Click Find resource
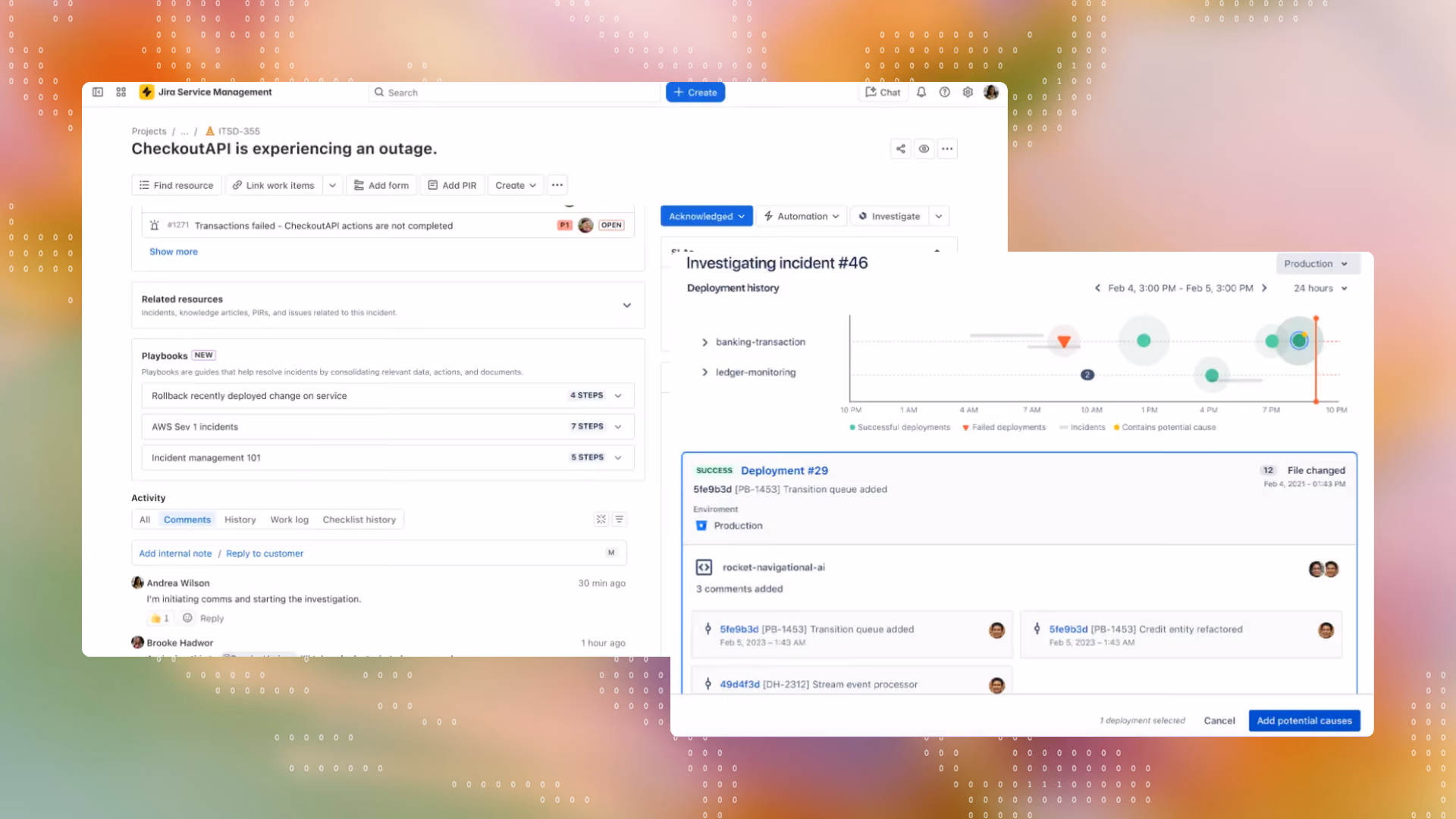This screenshot has height=819, width=1456. point(177,185)
